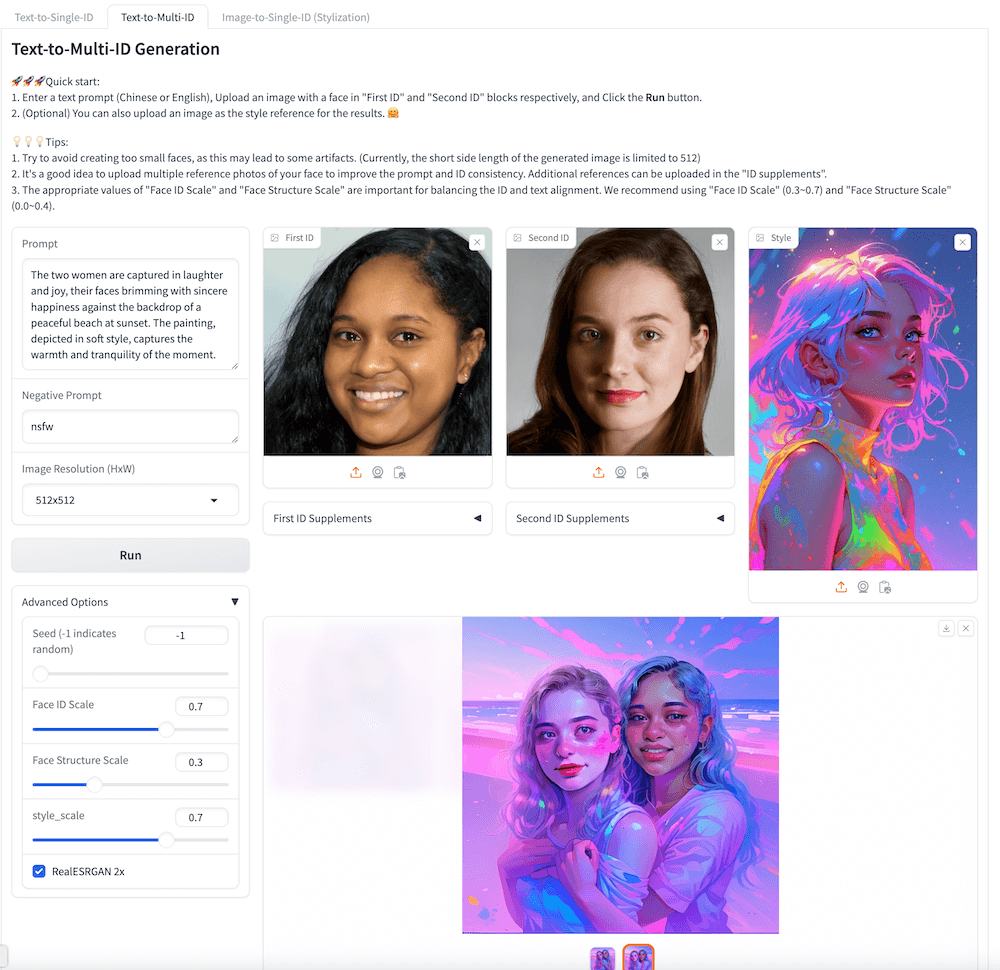Collapse the Advanced Options panel
1000x970 pixels.
tap(234, 602)
